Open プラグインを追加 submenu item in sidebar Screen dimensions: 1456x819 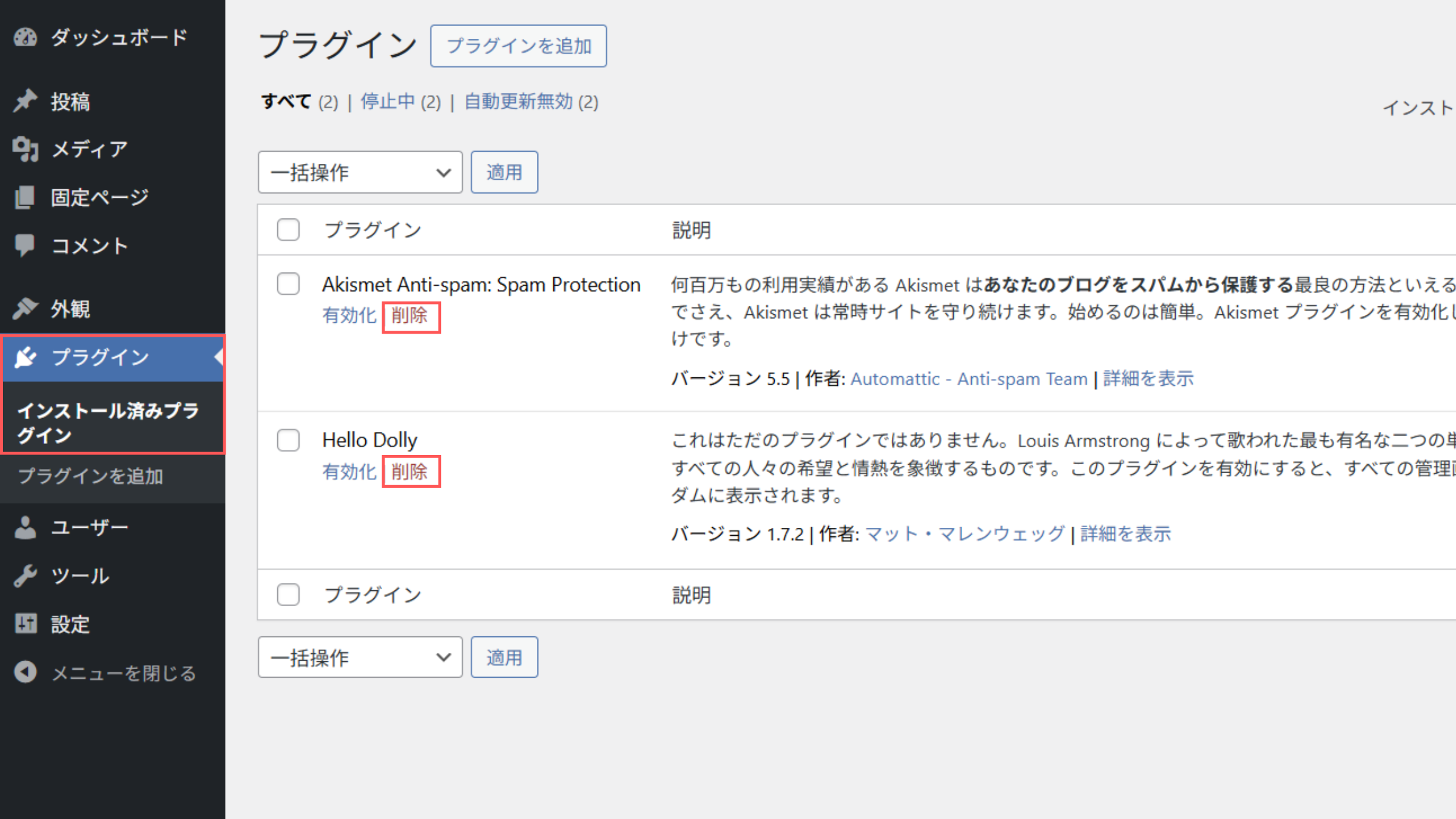pyautogui.click(x=91, y=476)
